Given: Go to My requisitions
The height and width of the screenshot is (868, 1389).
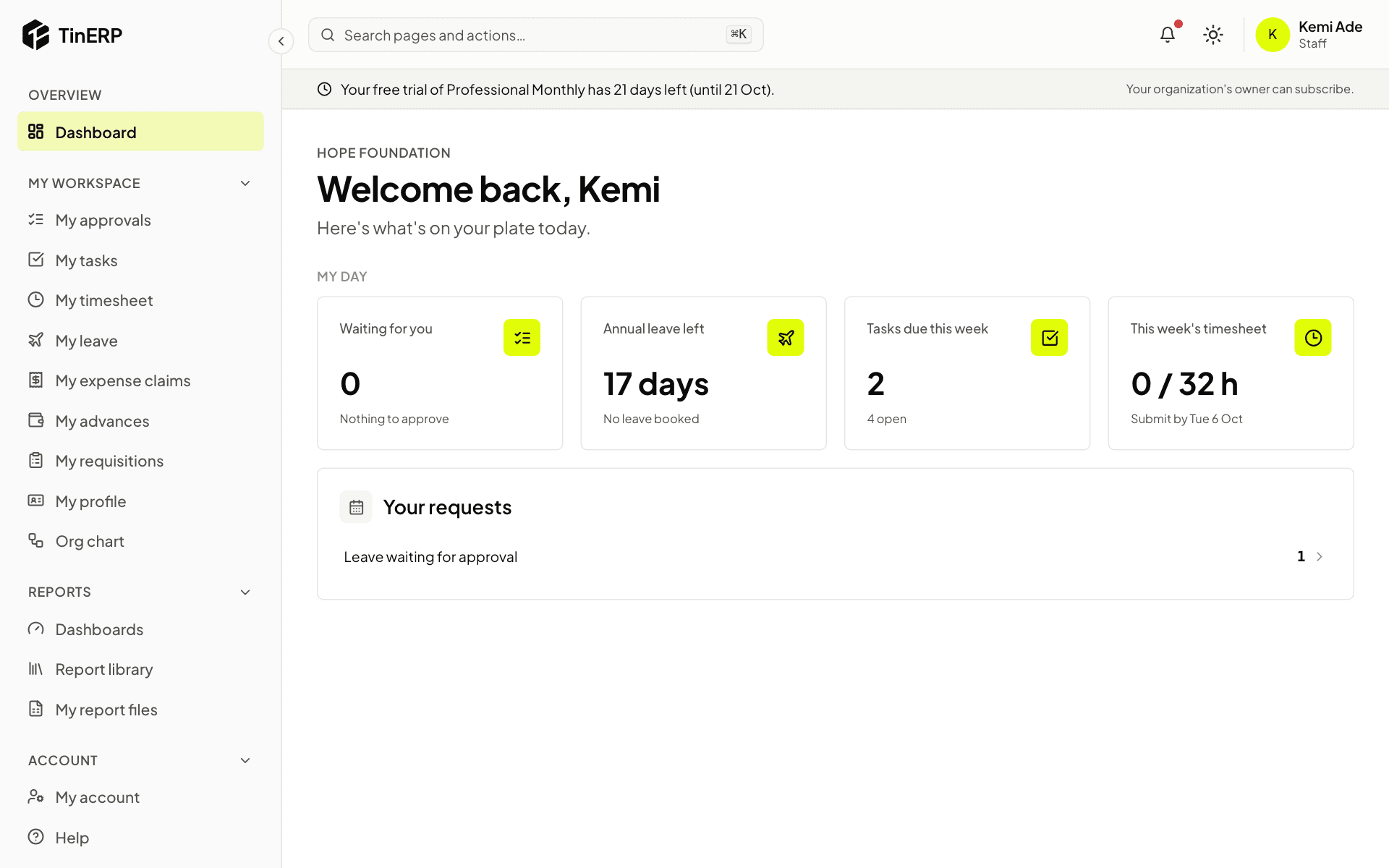Looking at the screenshot, I should point(140,461).
